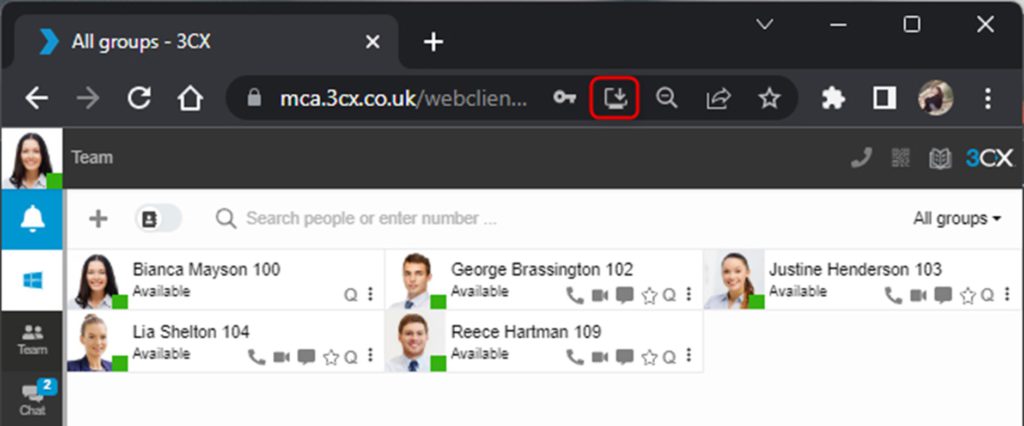Open chat with Reece Hartman
Viewport: 1024px width, 426px height.
[625, 357]
